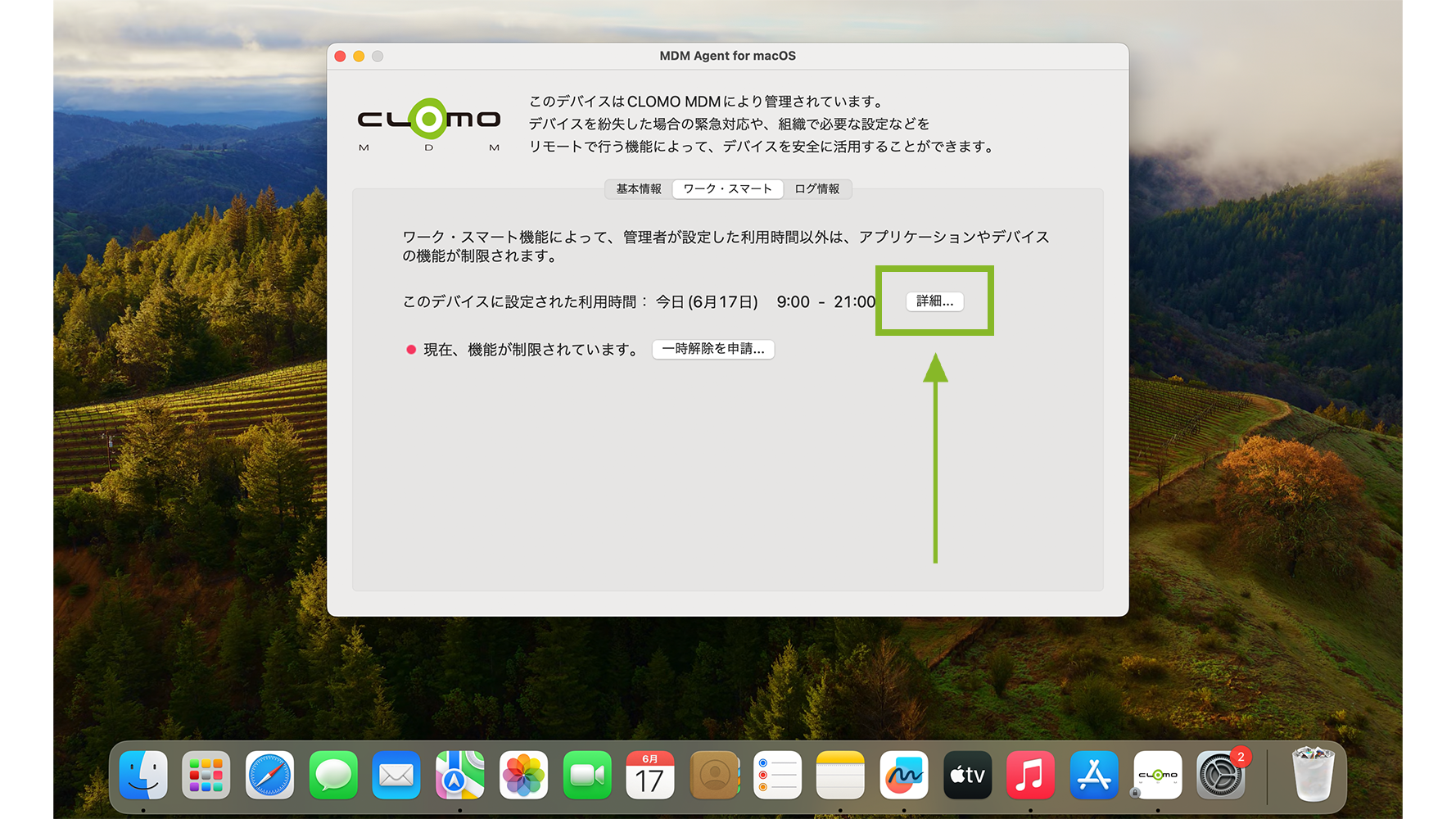Open the Mail app in the Dock
This screenshot has height=819, width=1456.
(x=396, y=775)
